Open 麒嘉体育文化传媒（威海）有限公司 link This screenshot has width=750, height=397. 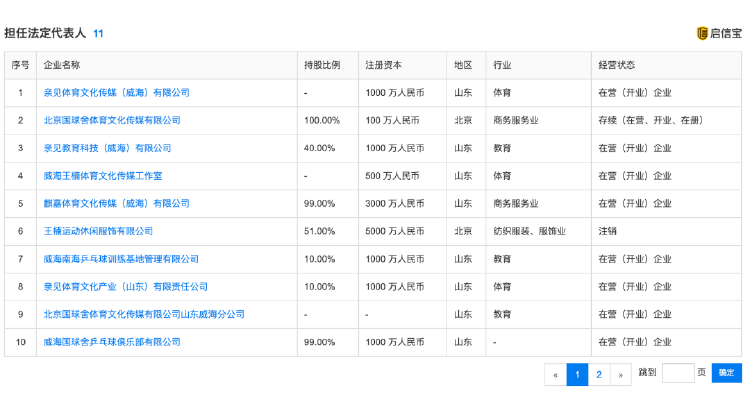[x=116, y=203]
